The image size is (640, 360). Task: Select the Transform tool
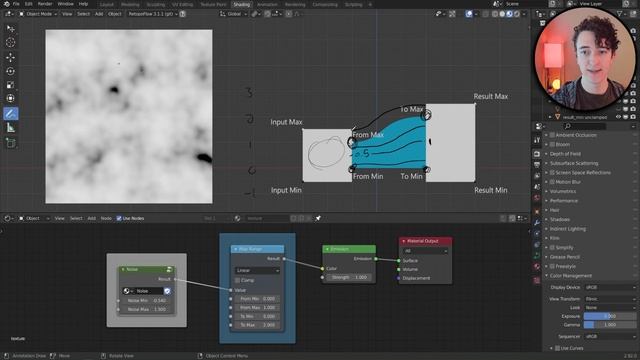11,98
